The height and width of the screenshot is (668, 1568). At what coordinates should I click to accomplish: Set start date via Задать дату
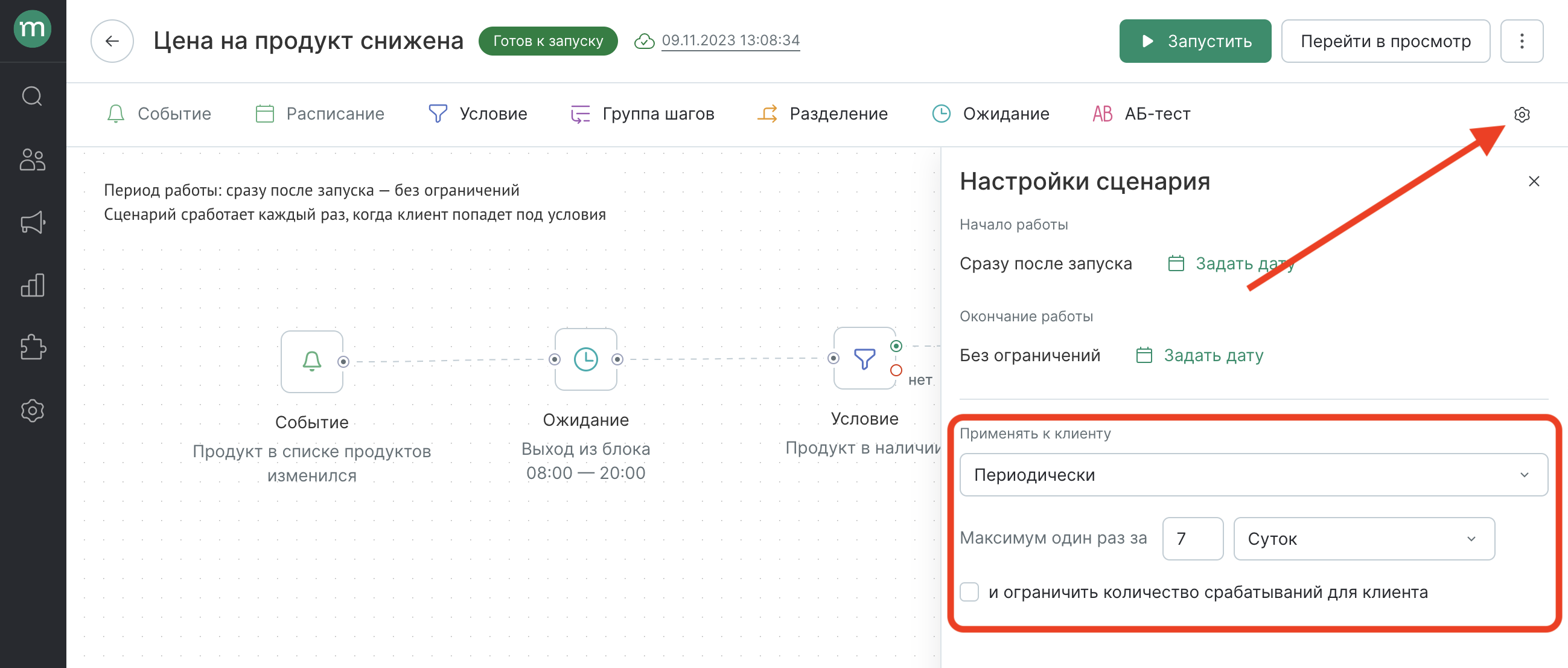[1231, 264]
